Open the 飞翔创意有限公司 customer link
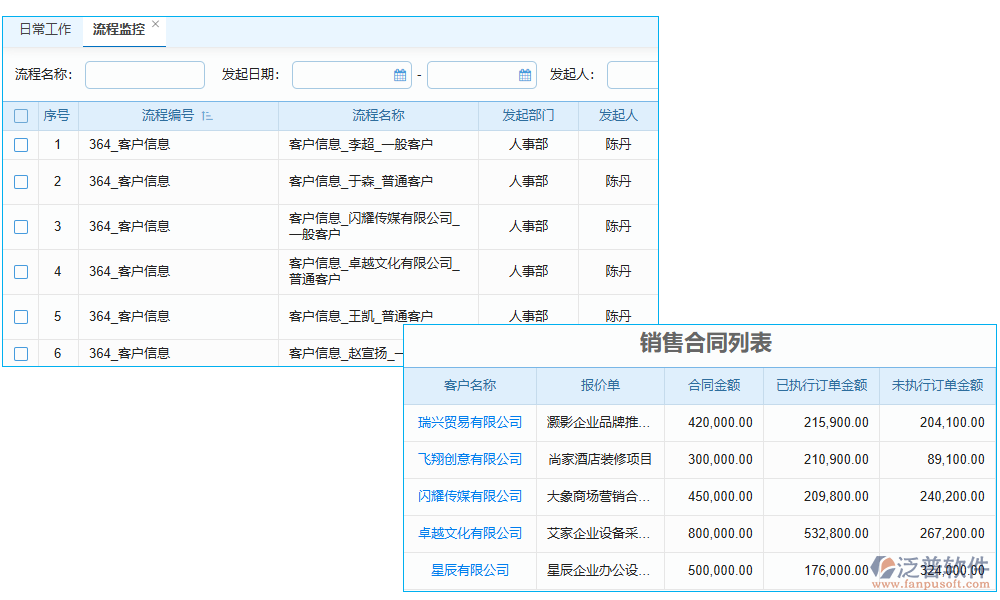 (470, 459)
